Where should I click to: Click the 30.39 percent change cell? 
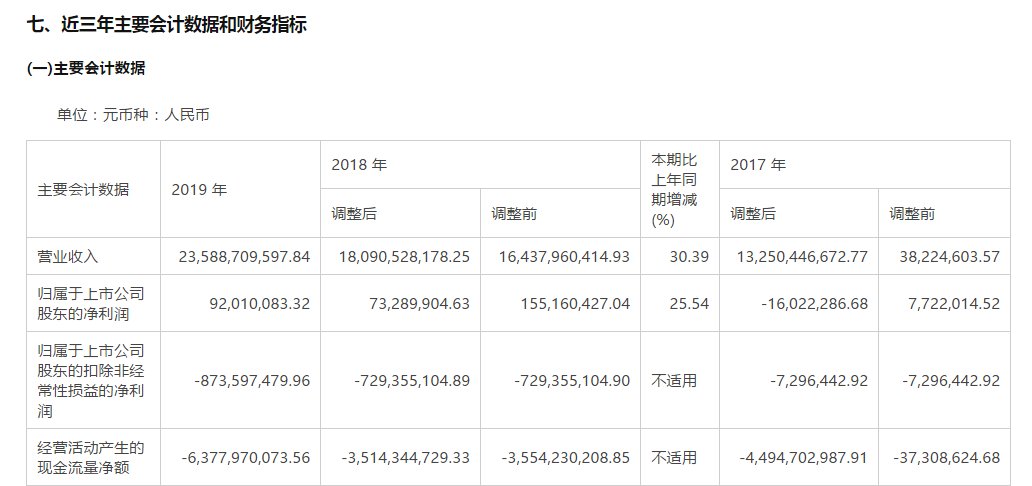(689, 257)
